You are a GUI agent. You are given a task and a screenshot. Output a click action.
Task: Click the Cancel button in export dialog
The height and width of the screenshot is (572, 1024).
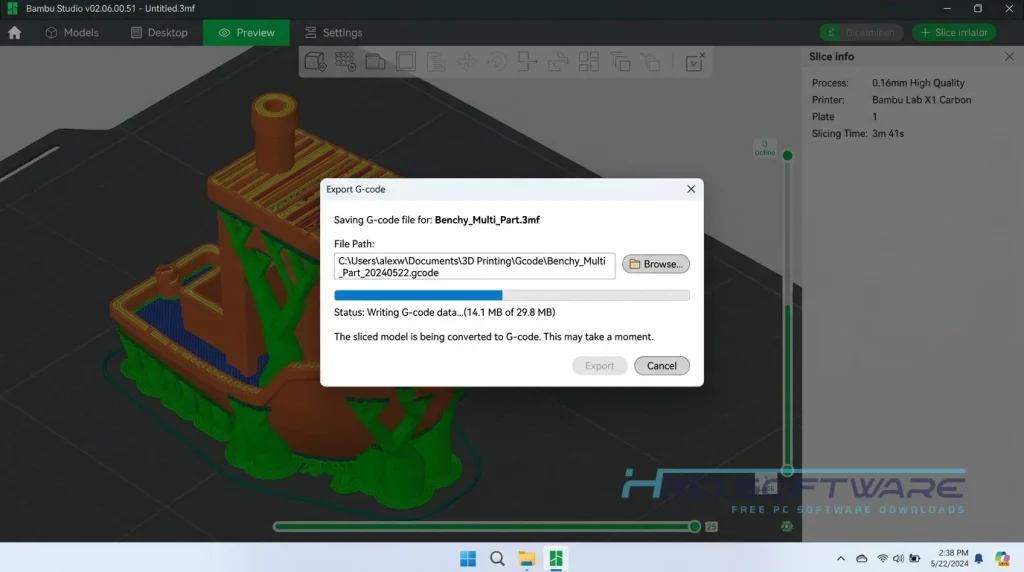(x=662, y=366)
